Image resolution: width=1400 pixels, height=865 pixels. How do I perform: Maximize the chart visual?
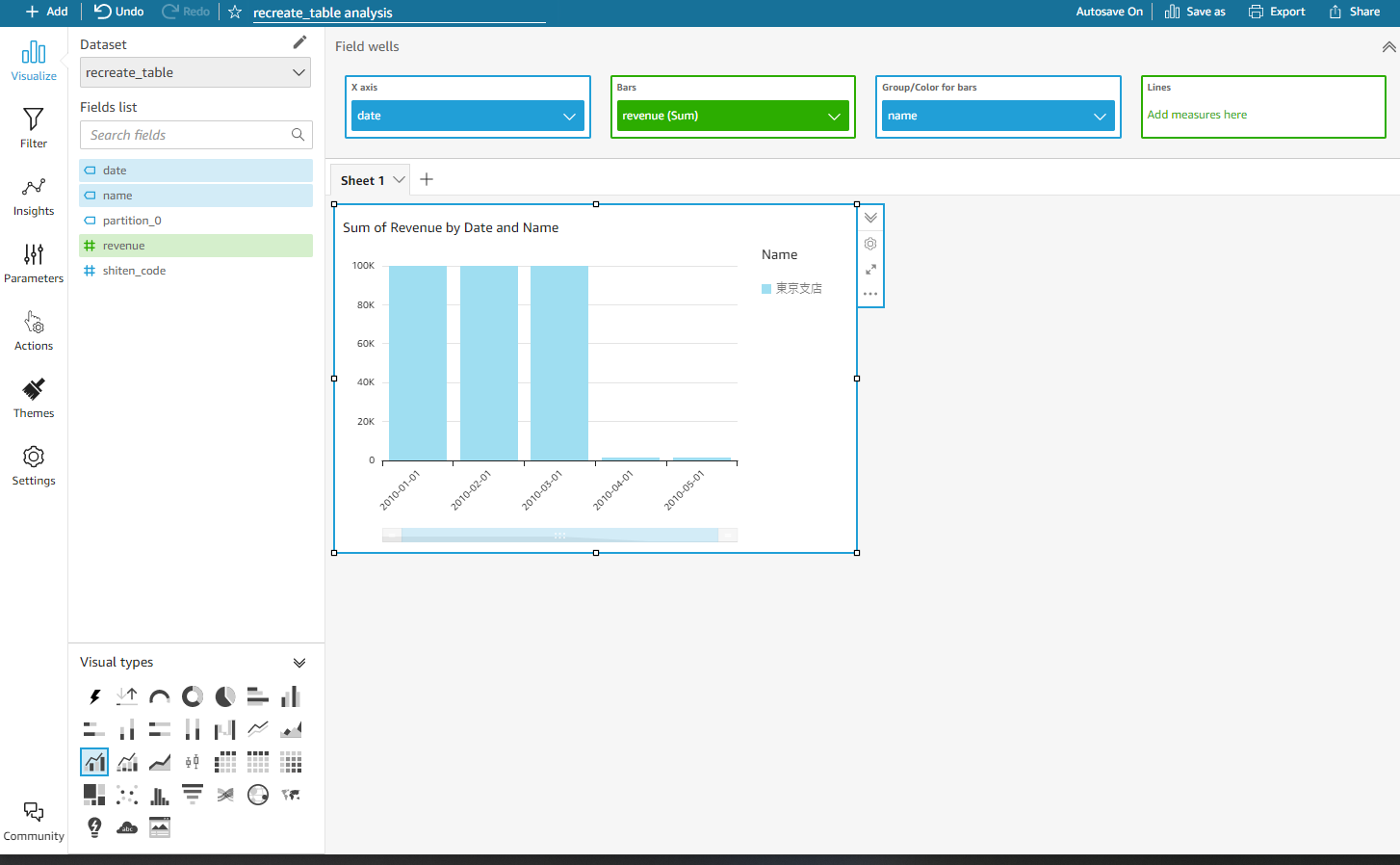[x=870, y=270]
